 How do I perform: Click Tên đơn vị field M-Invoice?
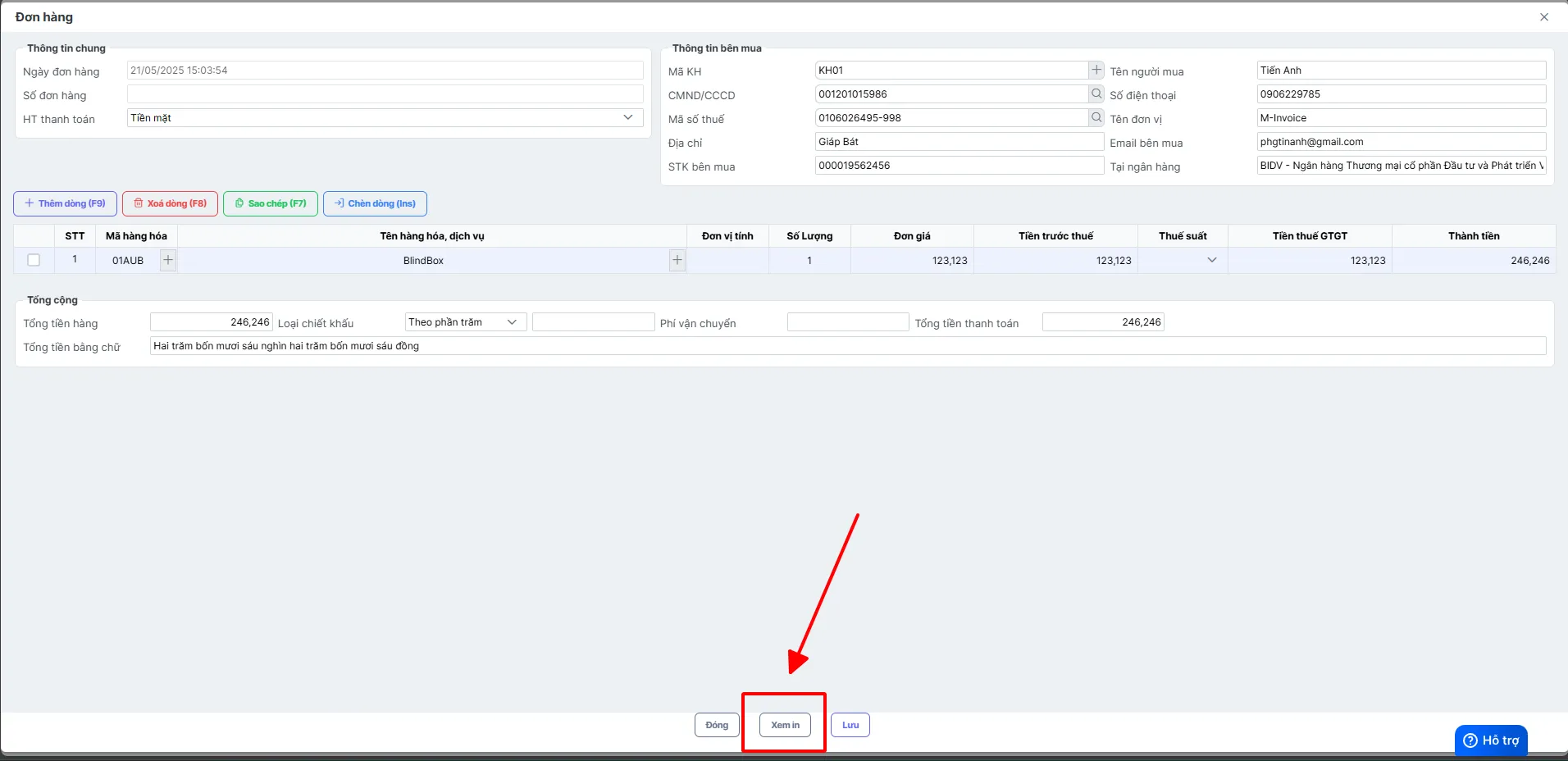click(x=1402, y=118)
